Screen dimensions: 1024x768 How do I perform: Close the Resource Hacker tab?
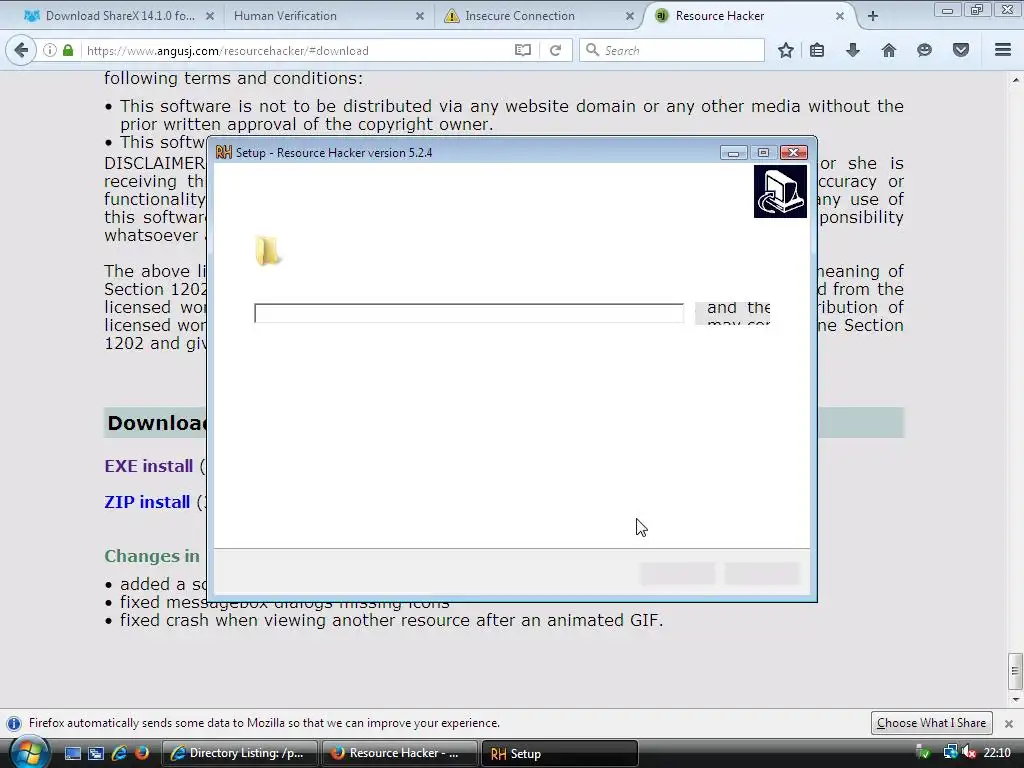coord(840,16)
